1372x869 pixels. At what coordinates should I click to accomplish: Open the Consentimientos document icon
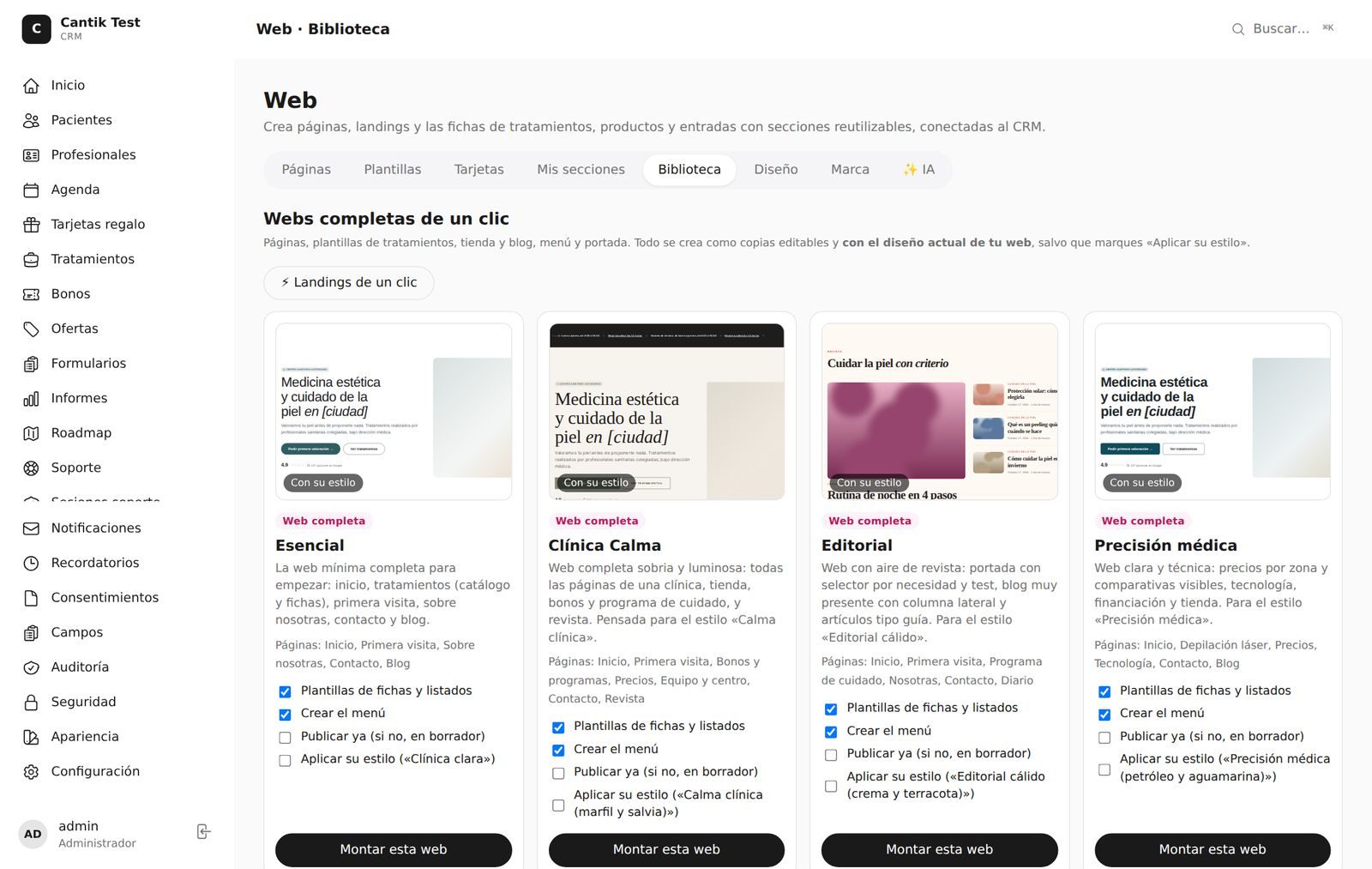click(31, 598)
